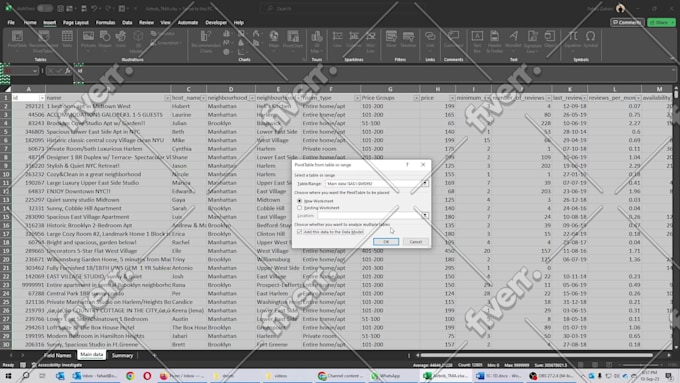Switch to the Data ribbon tab
This screenshot has height=383, width=680.
click(127, 23)
